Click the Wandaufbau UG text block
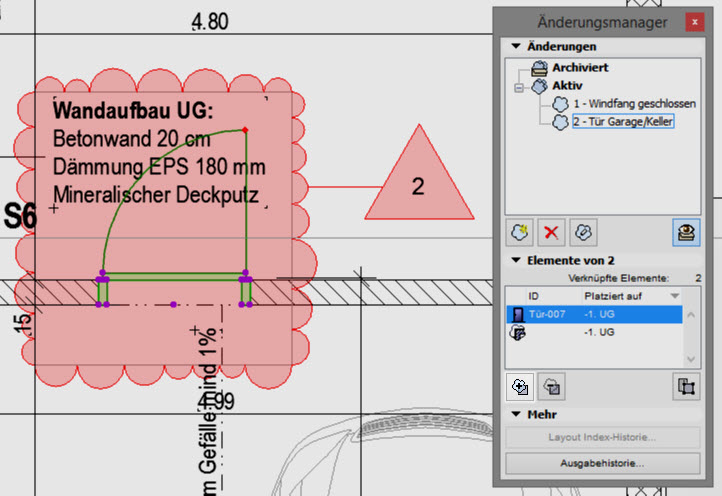 (159, 153)
